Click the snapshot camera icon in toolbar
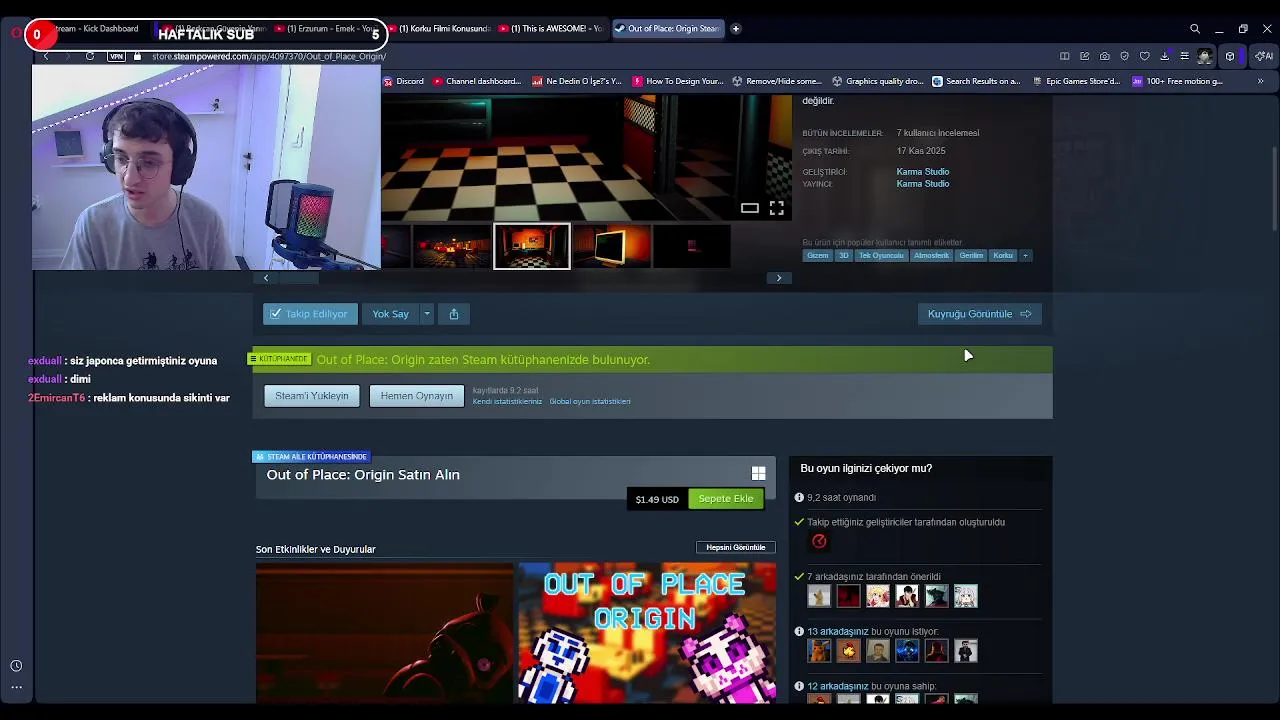The image size is (1280, 720). [x=1104, y=56]
